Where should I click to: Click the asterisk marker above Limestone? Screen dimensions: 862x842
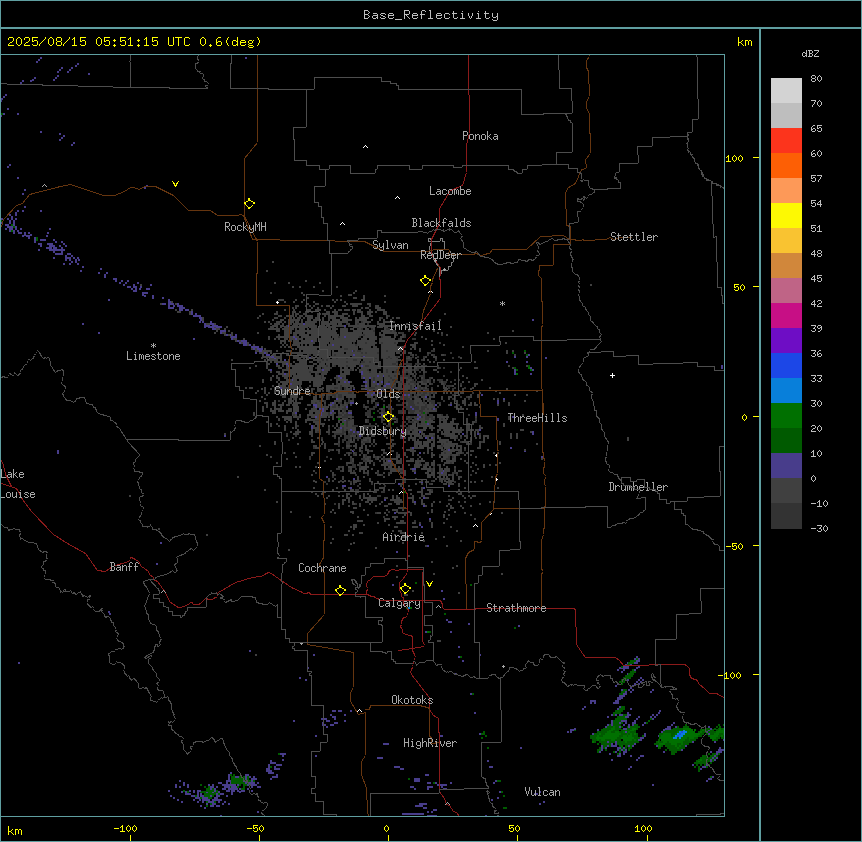pos(153,345)
